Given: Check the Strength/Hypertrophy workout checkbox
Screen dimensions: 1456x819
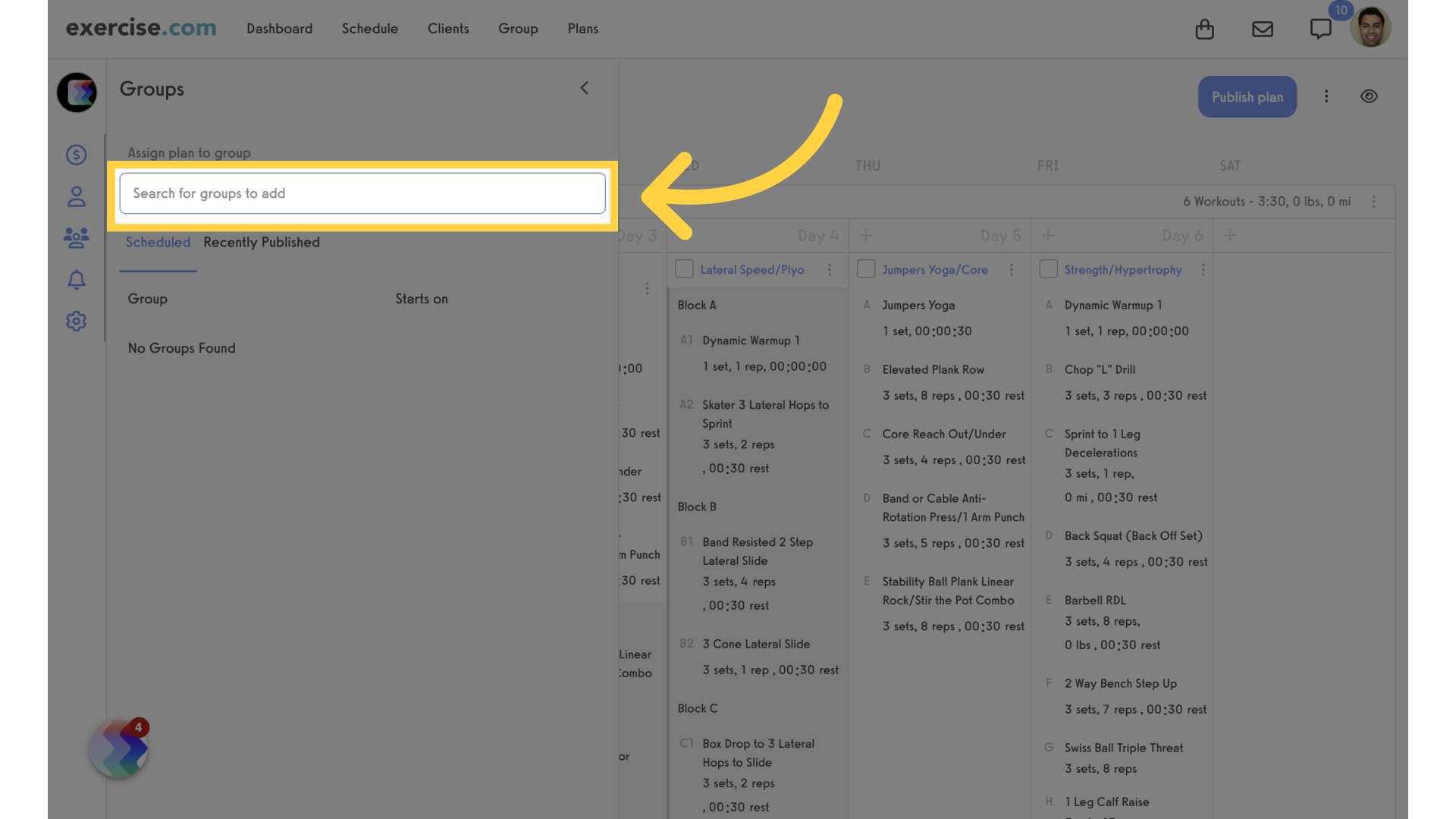Looking at the screenshot, I should point(1049,269).
